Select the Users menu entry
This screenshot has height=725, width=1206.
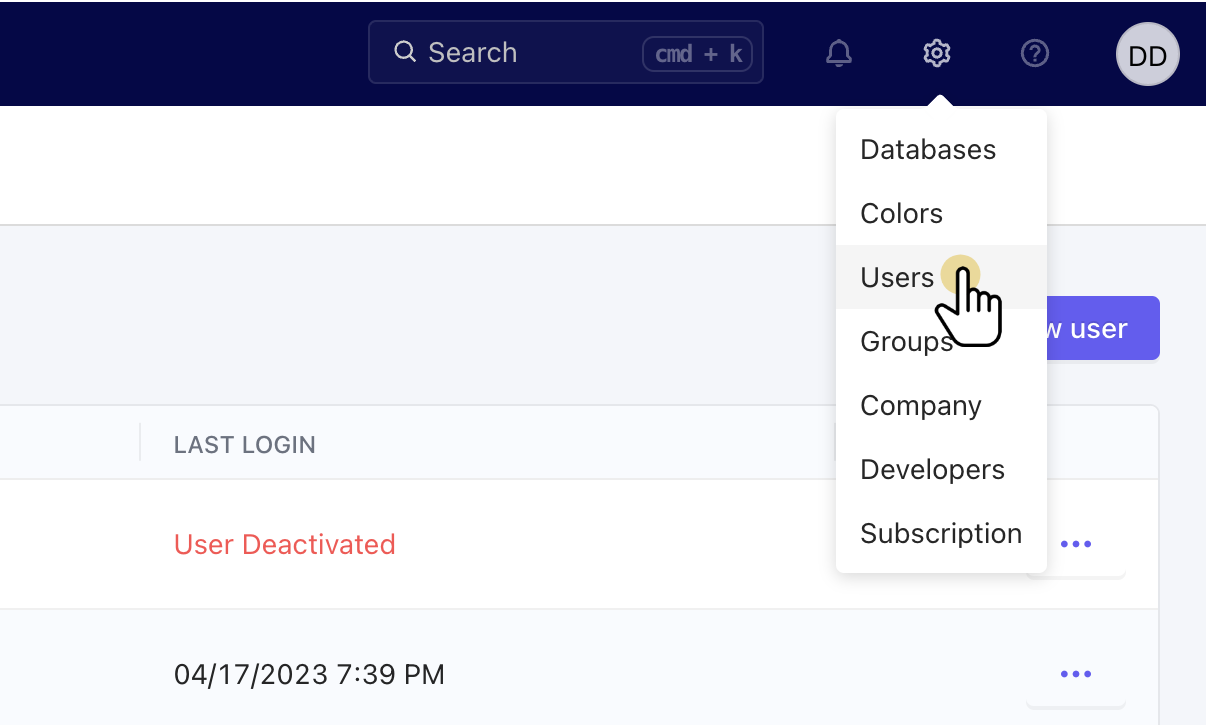[897, 278]
